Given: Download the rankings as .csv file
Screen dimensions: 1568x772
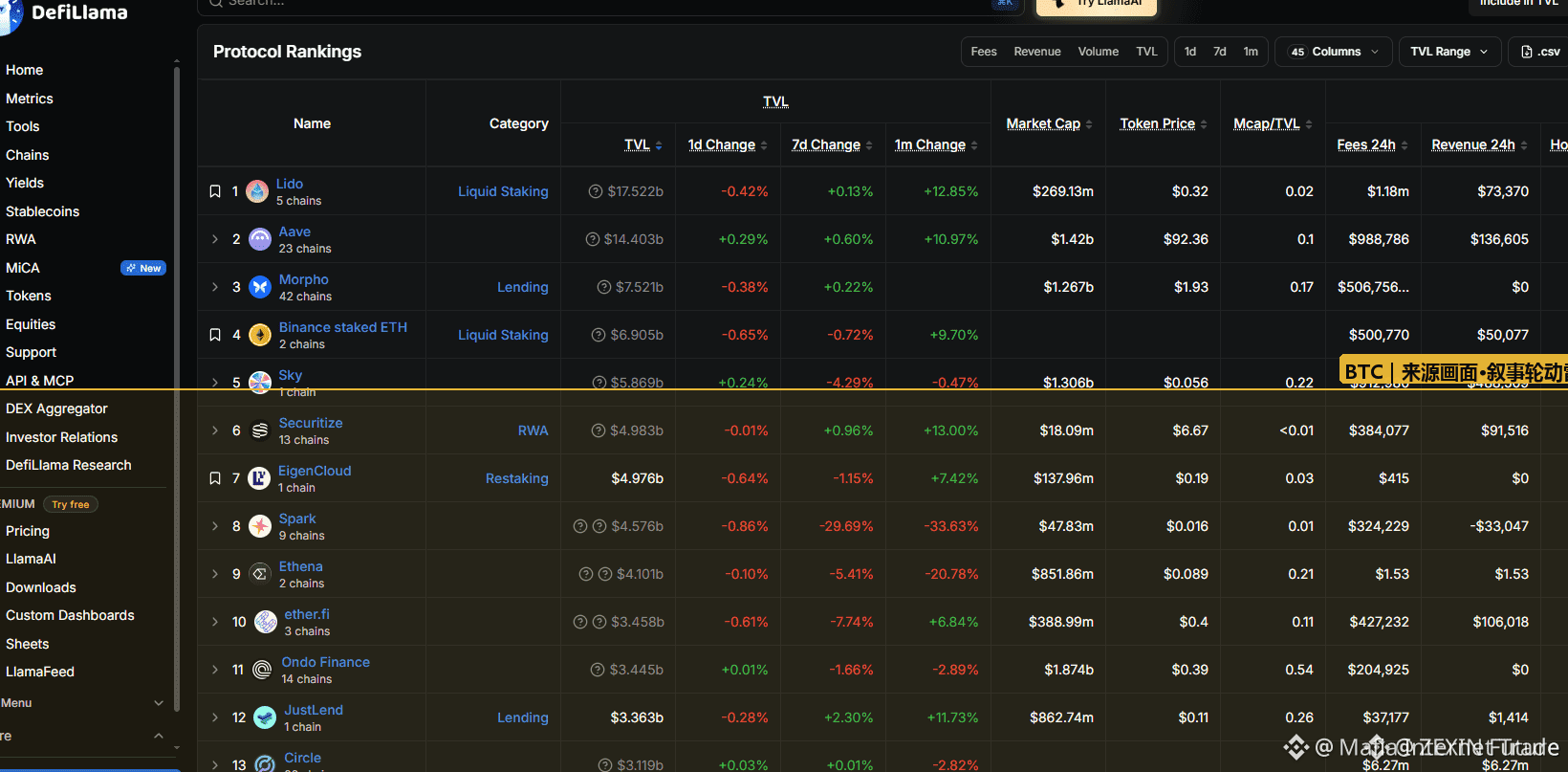Looking at the screenshot, I should [1539, 52].
